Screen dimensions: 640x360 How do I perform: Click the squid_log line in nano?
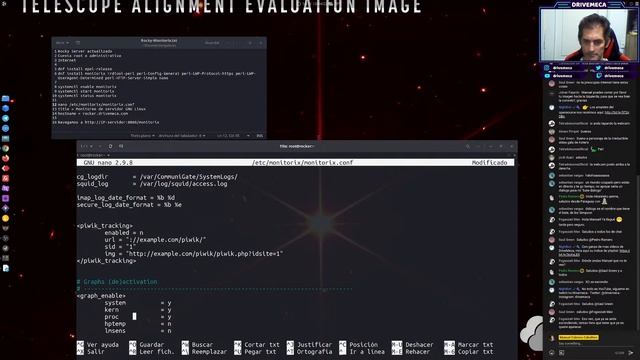[152, 184]
